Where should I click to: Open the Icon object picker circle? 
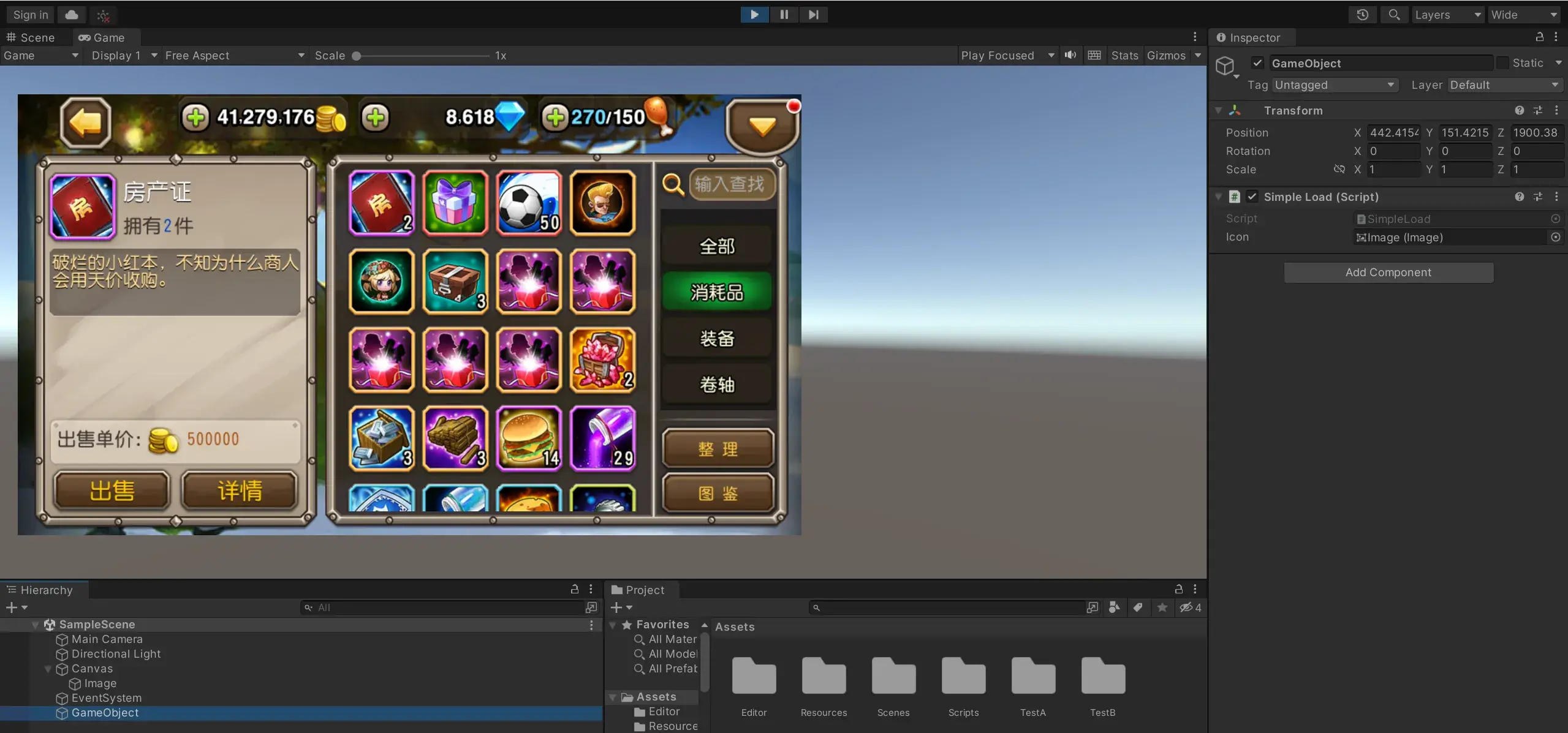pyautogui.click(x=1555, y=238)
